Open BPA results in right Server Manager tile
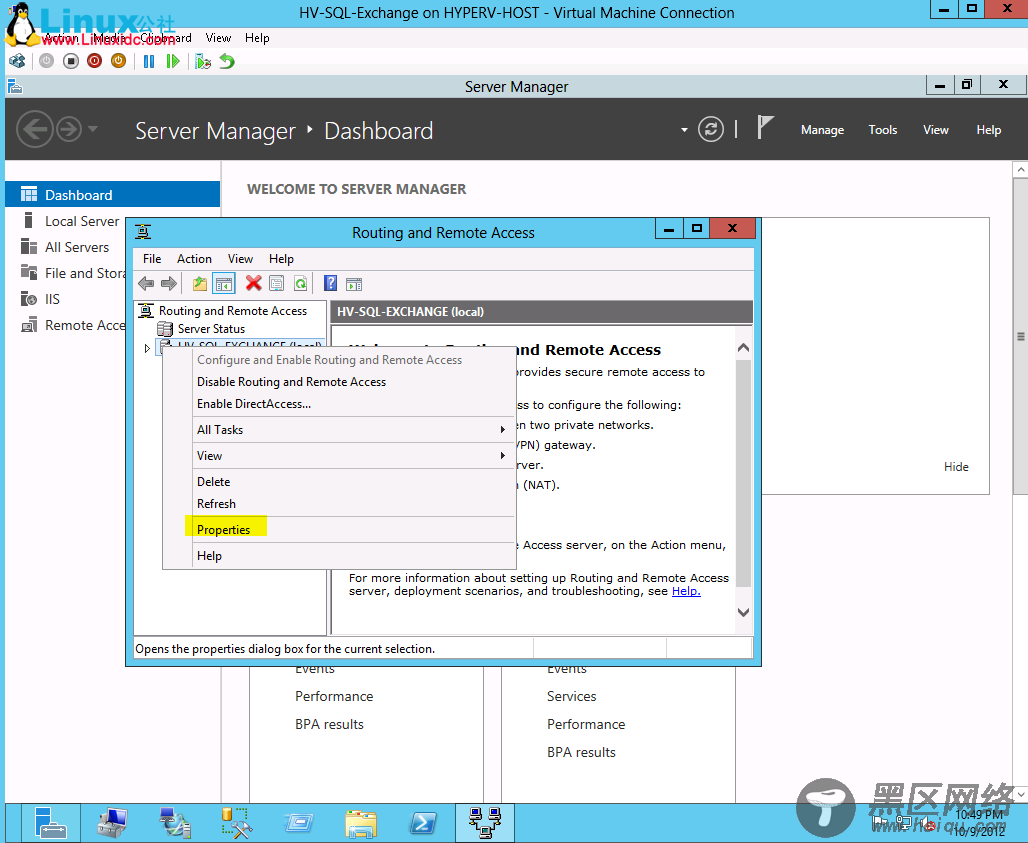Viewport: 1028px width, 843px height. point(581,753)
